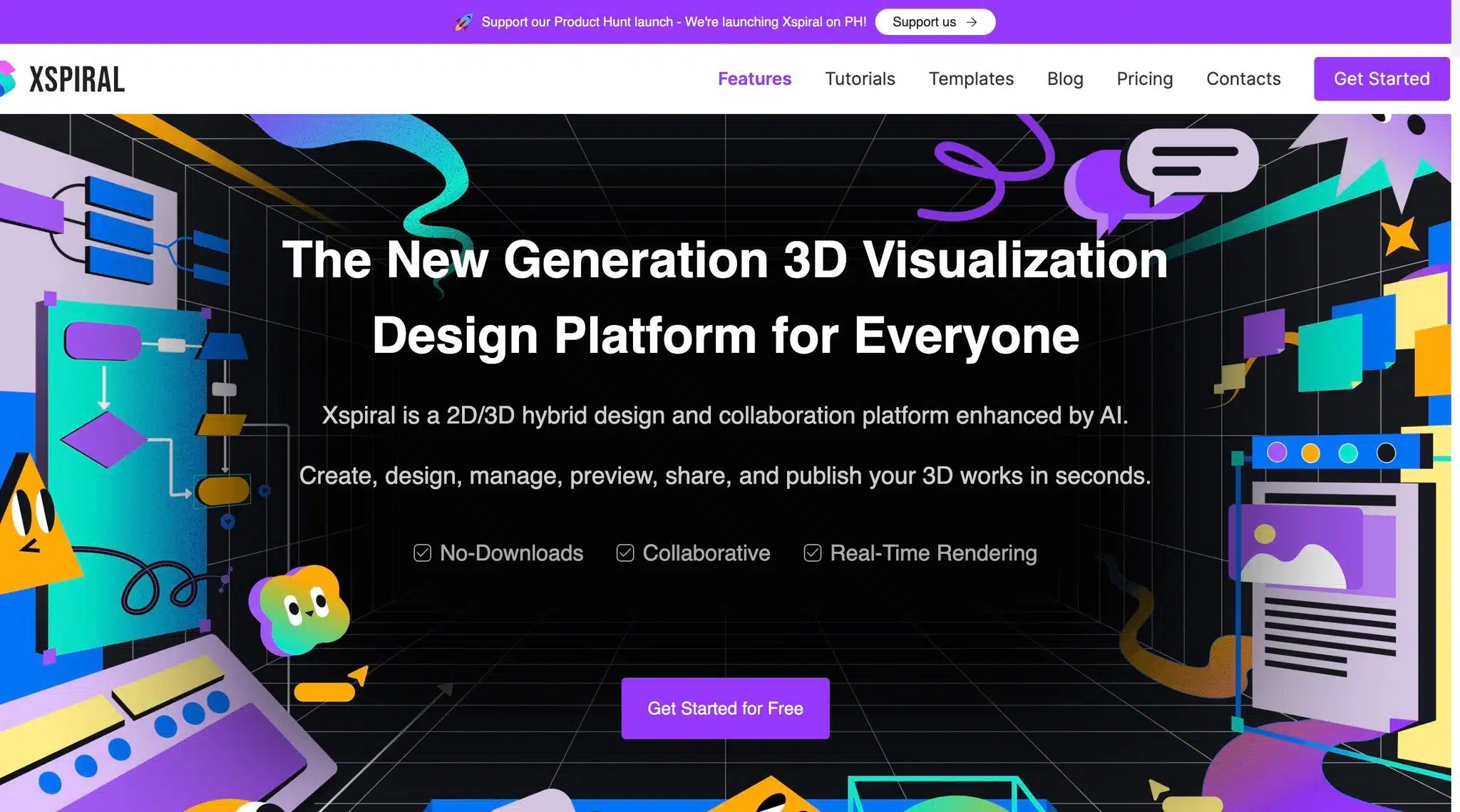The height and width of the screenshot is (812, 1460).
Task: Open the Contacts page
Action: [1243, 78]
